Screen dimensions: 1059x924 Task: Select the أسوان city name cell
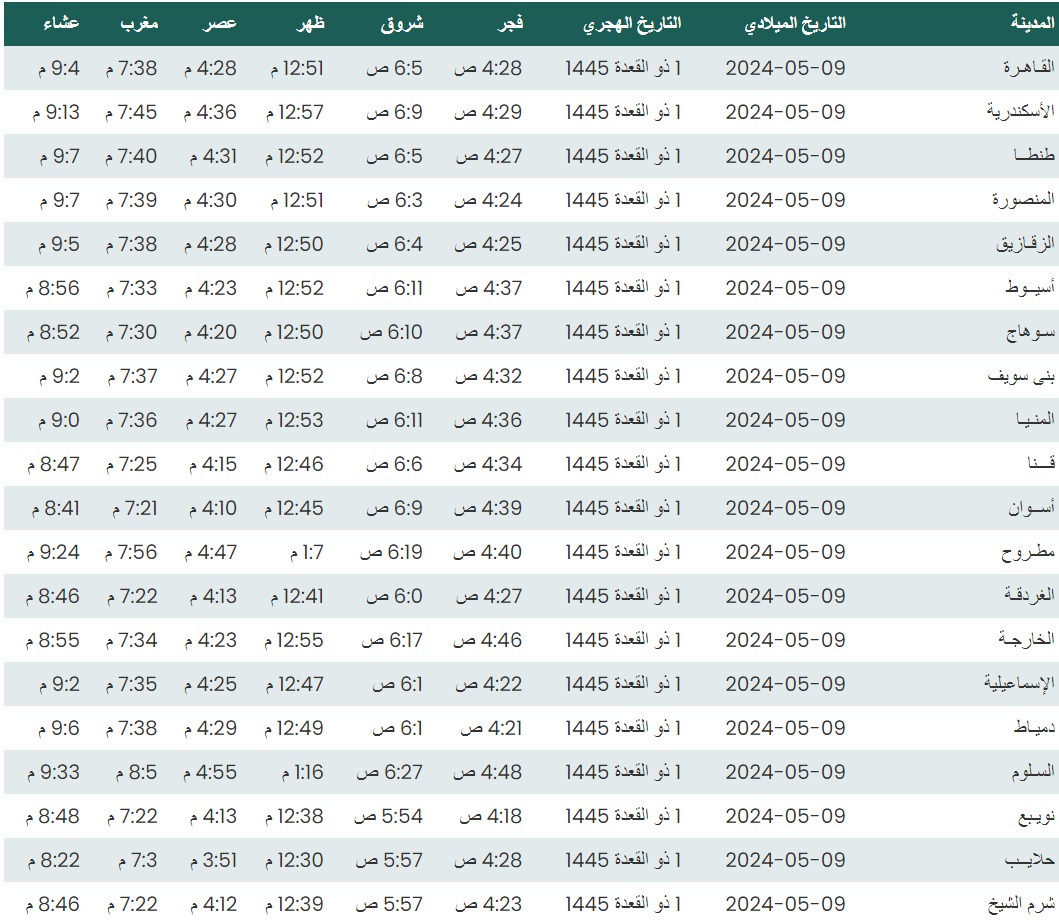click(1032, 508)
